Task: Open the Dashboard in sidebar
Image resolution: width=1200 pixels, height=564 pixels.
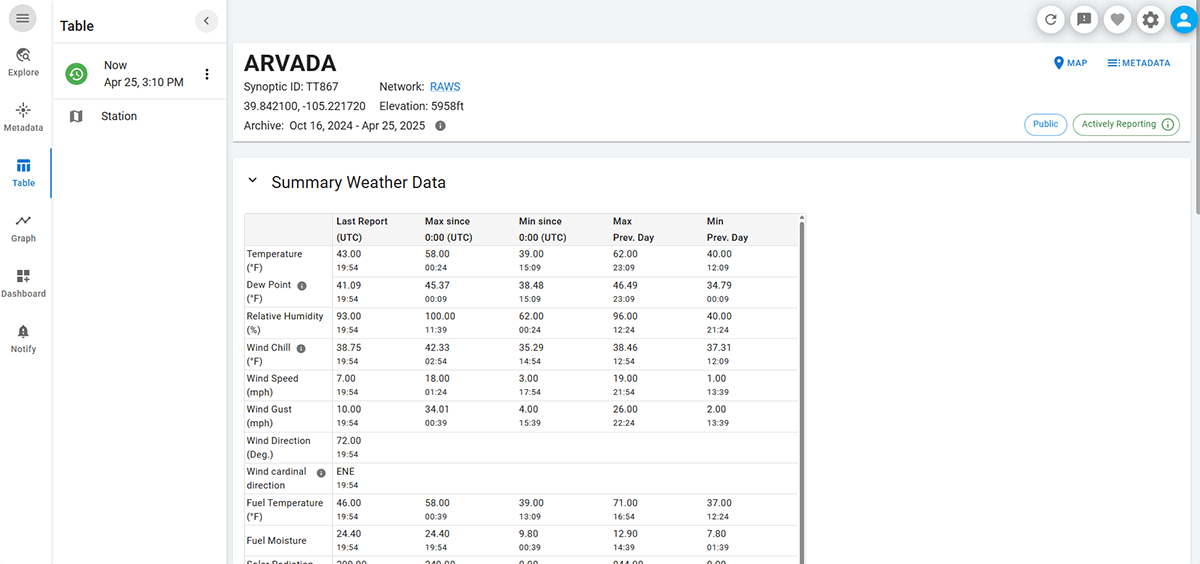Action: (23, 283)
